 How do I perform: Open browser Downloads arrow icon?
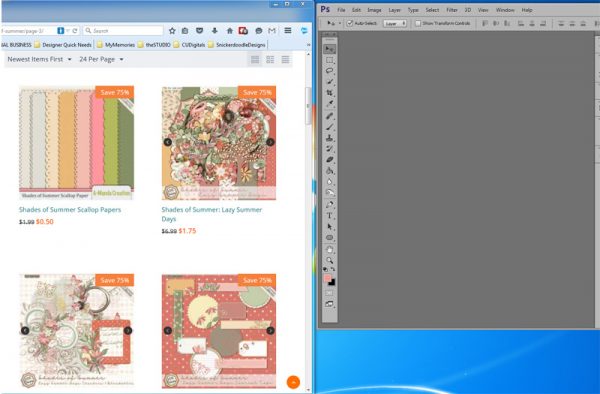click(214, 31)
